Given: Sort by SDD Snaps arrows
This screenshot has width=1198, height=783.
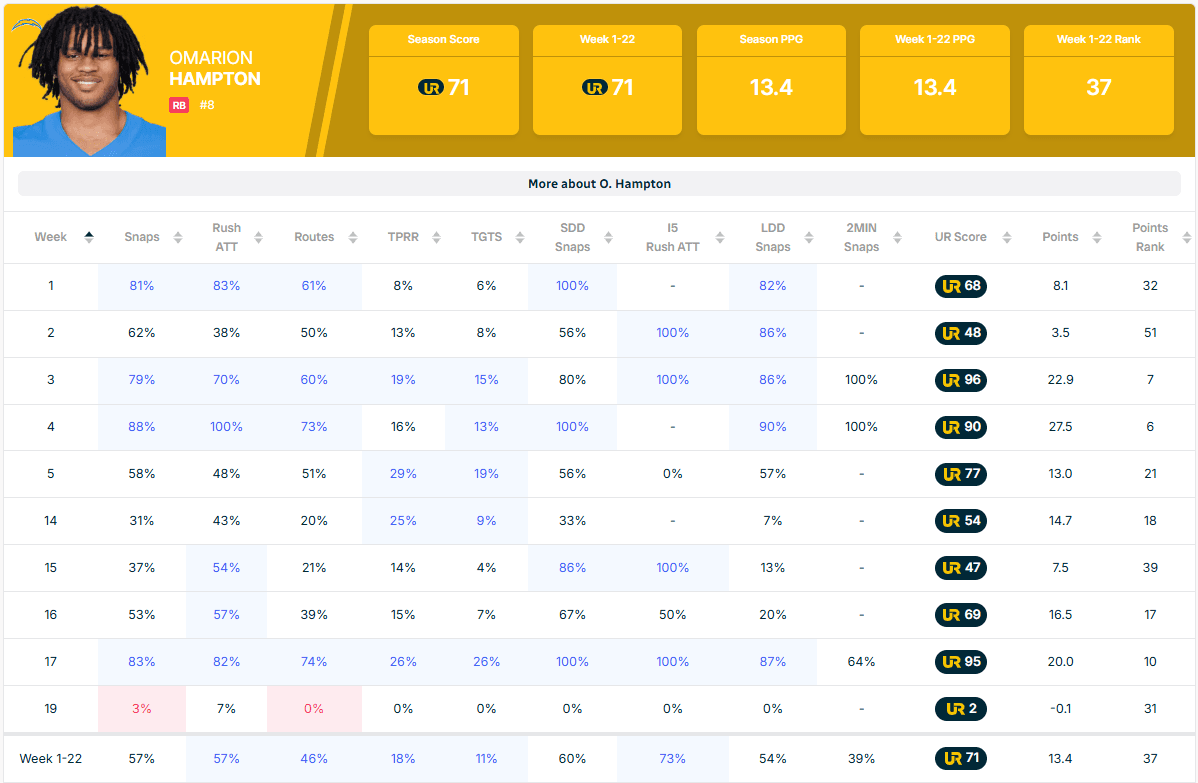Looking at the screenshot, I should tap(608, 238).
